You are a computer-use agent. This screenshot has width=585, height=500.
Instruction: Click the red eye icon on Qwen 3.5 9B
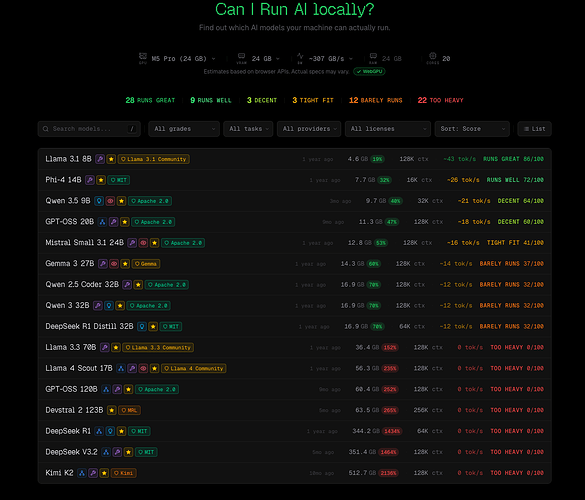click(x=110, y=201)
